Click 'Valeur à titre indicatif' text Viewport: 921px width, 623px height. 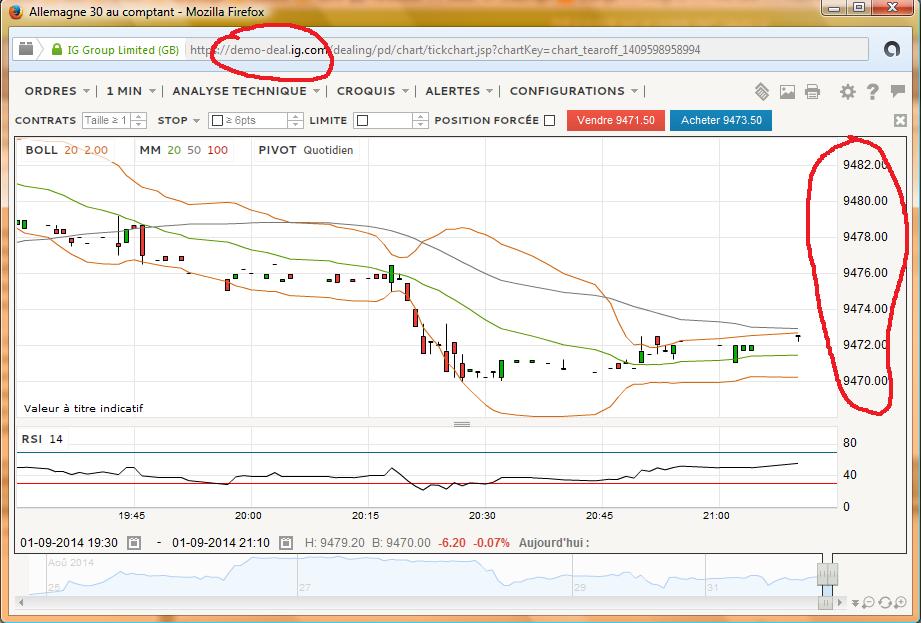pyautogui.click(x=83, y=408)
